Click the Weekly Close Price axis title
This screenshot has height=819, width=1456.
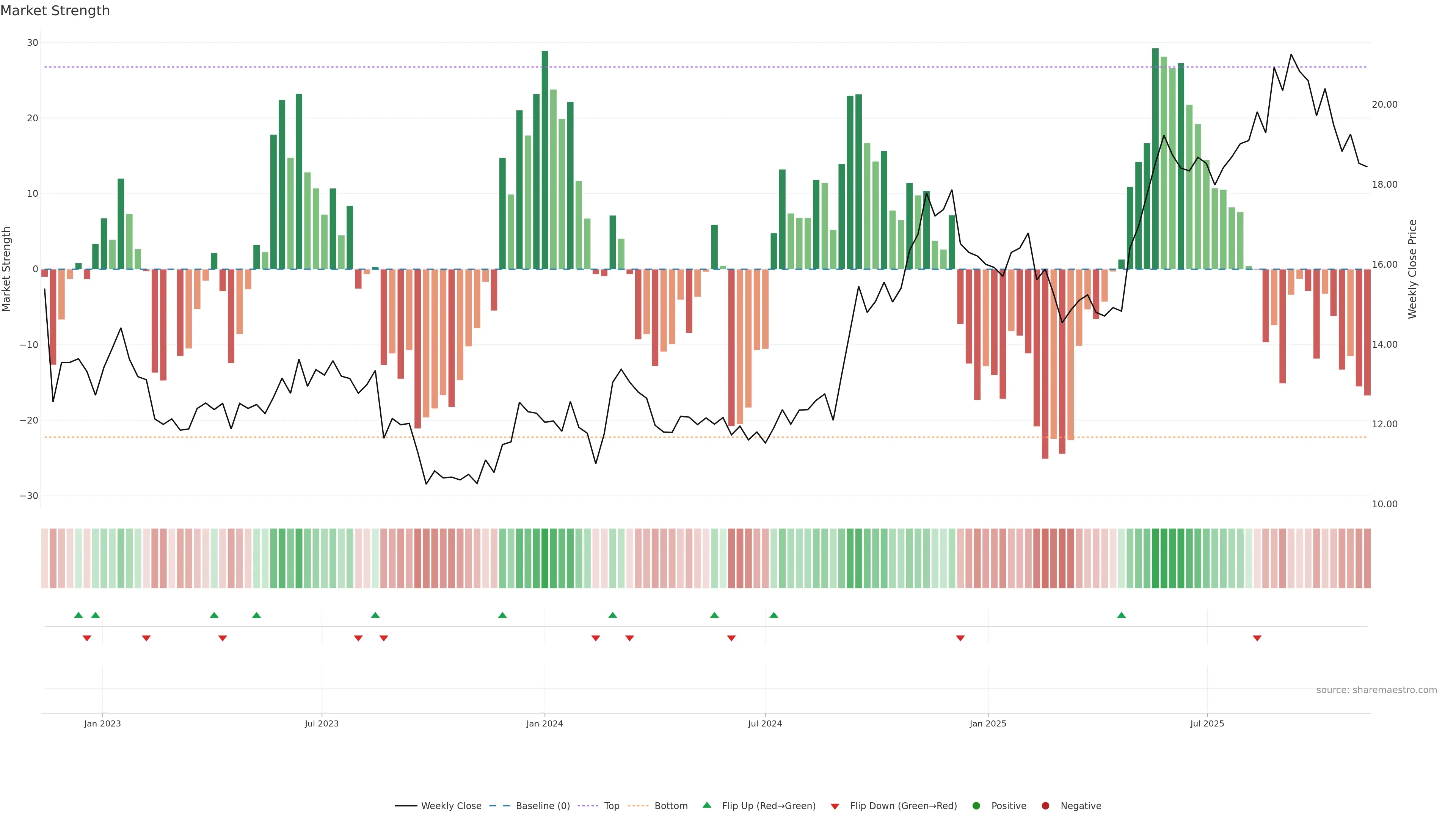(x=1412, y=269)
